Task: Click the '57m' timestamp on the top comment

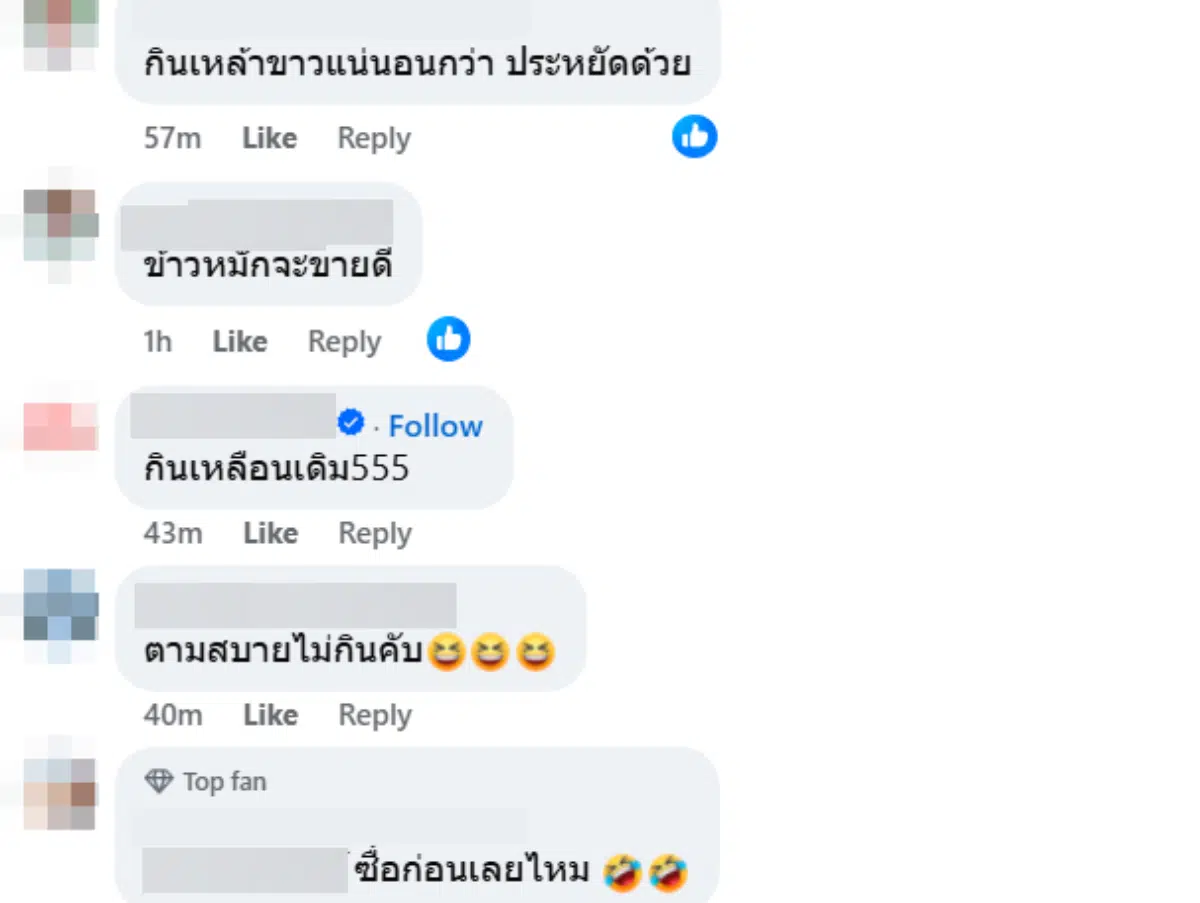Action: click(x=171, y=139)
